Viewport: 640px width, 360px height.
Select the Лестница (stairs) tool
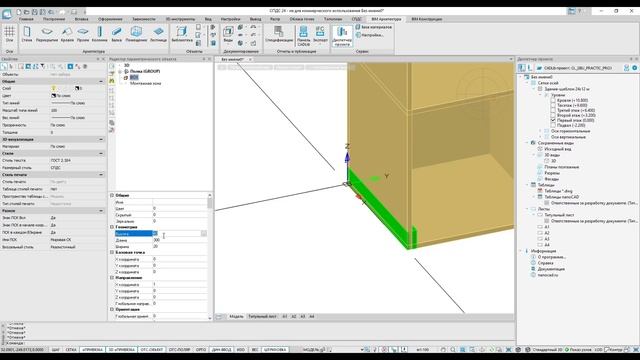[x=158, y=34]
